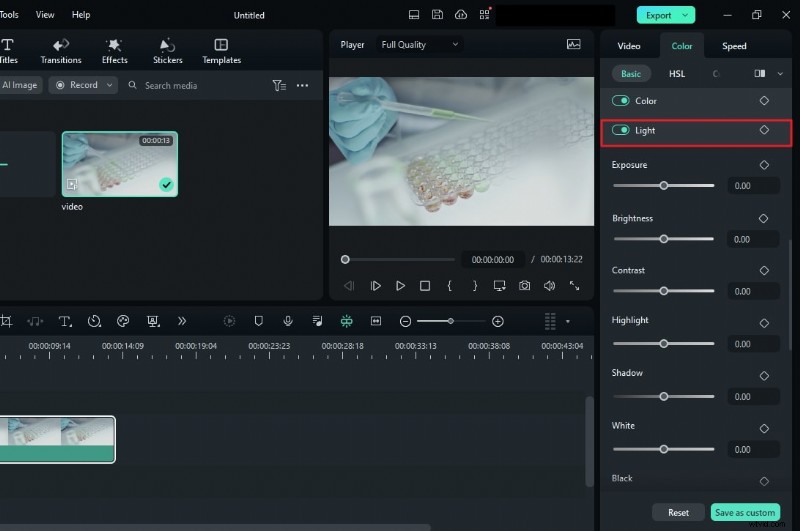Select the HSL color sub-tab
The image size is (800, 531).
(677, 73)
